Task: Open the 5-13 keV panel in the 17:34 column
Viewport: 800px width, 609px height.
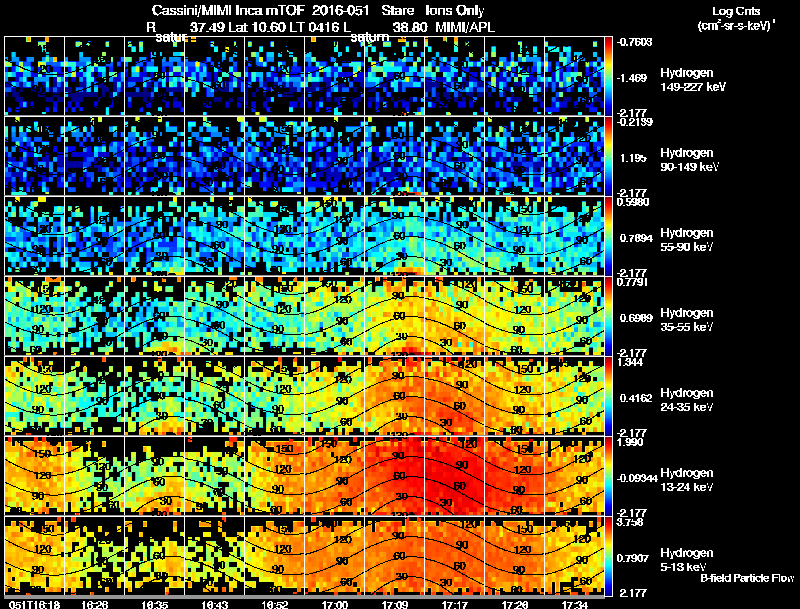Action: tap(574, 556)
